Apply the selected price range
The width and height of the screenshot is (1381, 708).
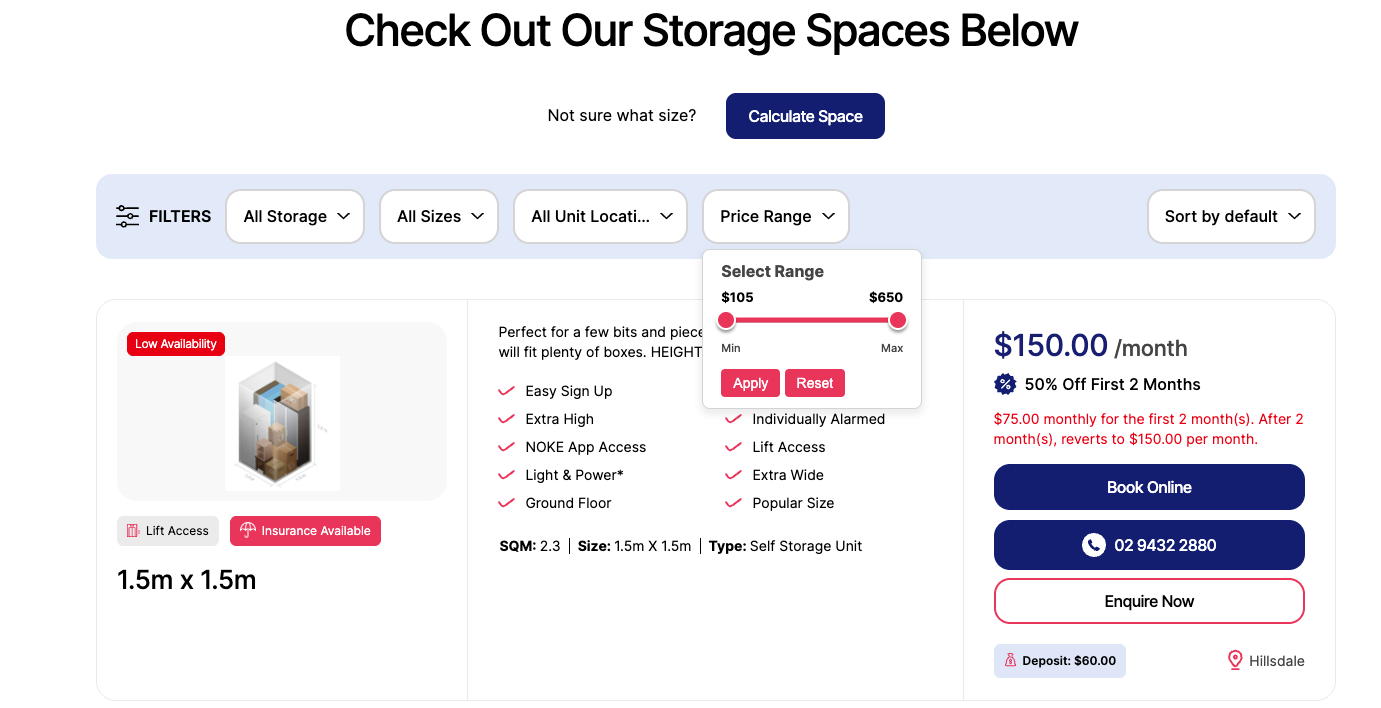pyautogui.click(x=750, y=383)
